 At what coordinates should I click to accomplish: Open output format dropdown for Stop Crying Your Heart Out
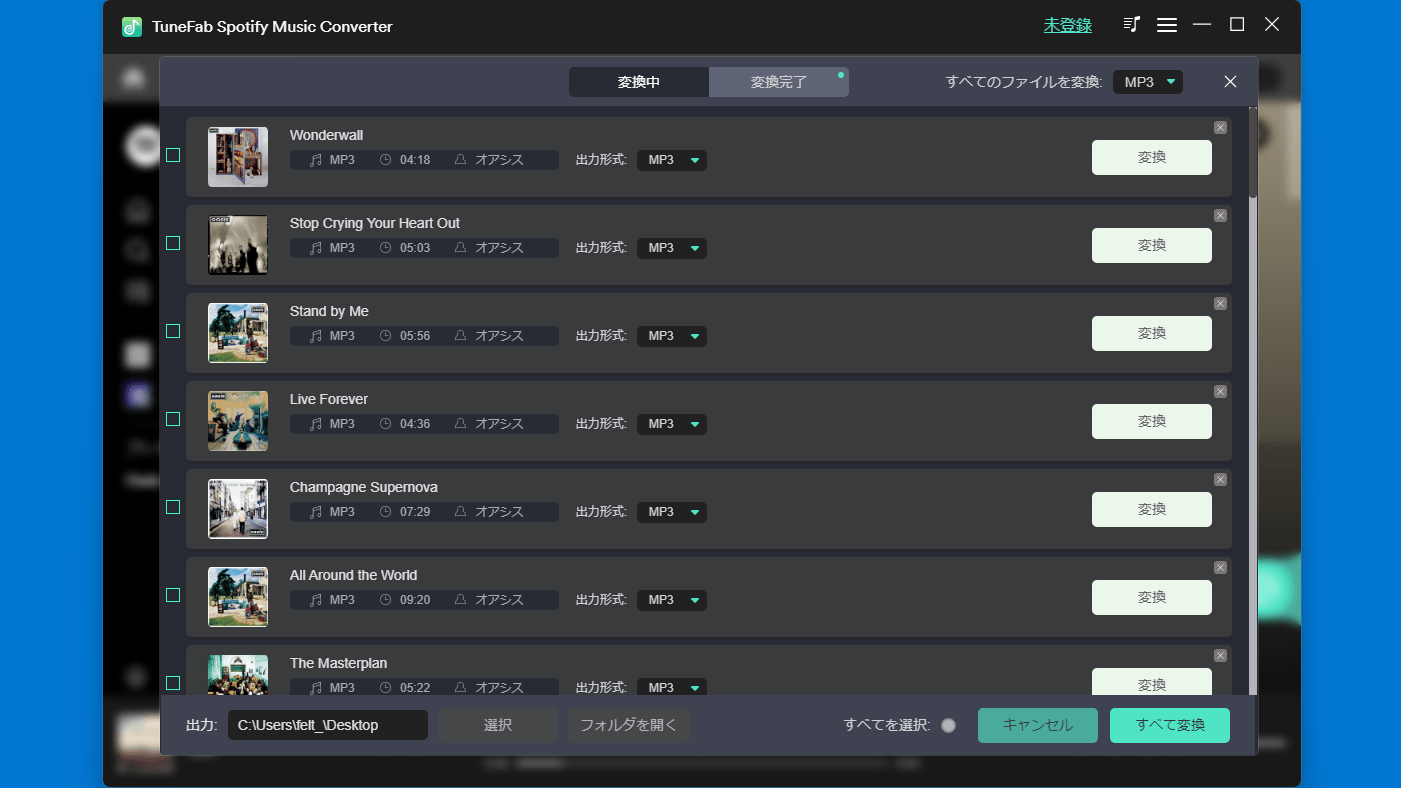tap(672, 248)
